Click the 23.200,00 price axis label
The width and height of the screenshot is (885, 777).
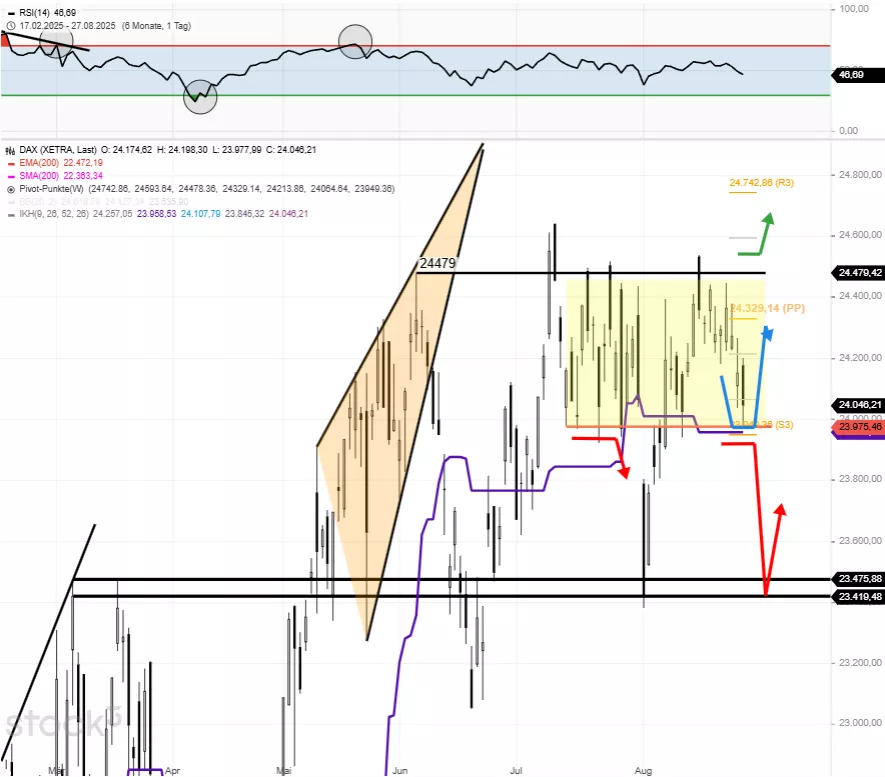point(860,663)
